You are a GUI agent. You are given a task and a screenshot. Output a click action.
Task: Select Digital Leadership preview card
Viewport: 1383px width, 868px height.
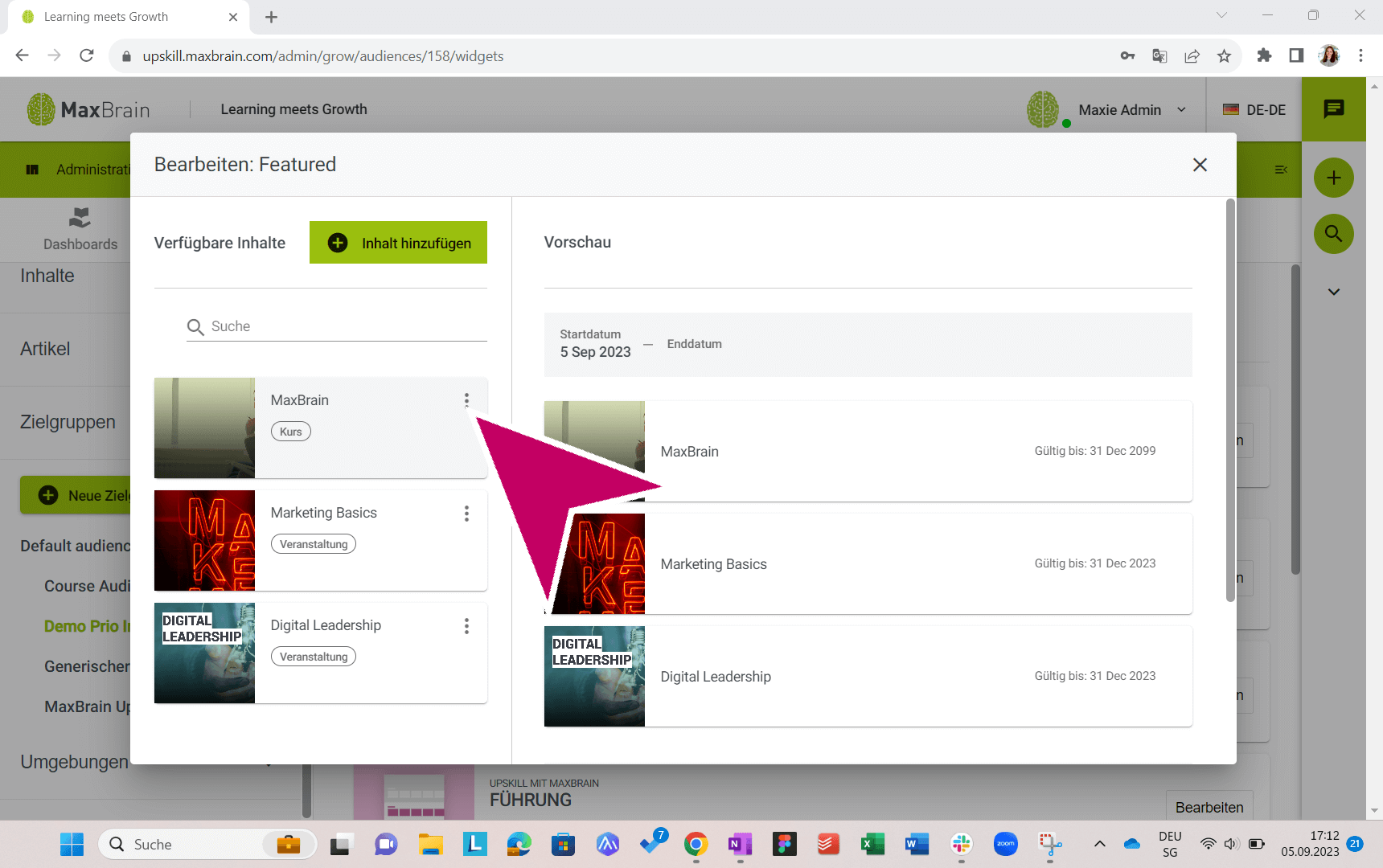pos(868,677)
